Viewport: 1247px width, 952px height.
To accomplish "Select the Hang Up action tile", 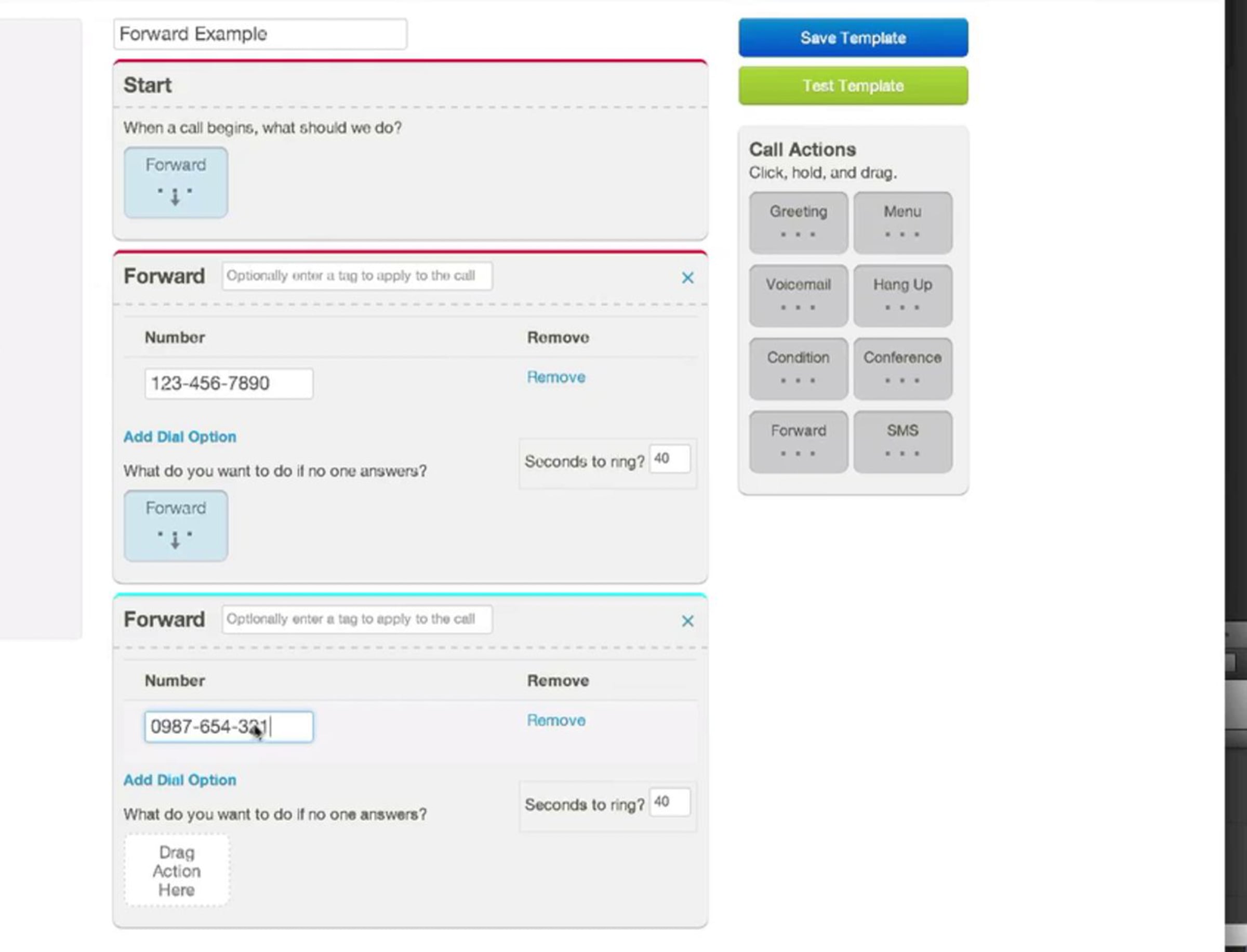I will click(902, 295).
